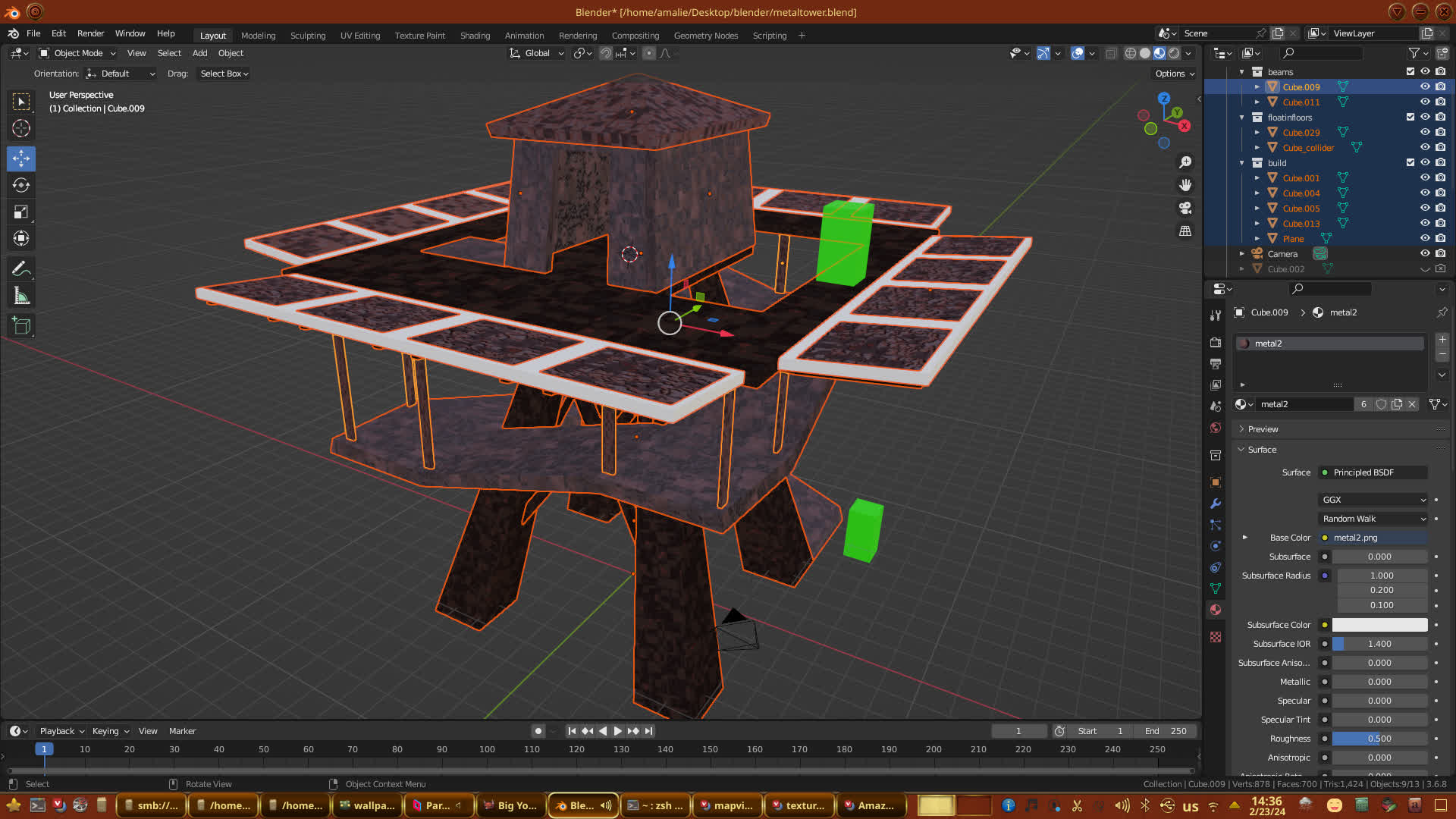Open the Render menu

pyautogui.click(x=90, y=33)
